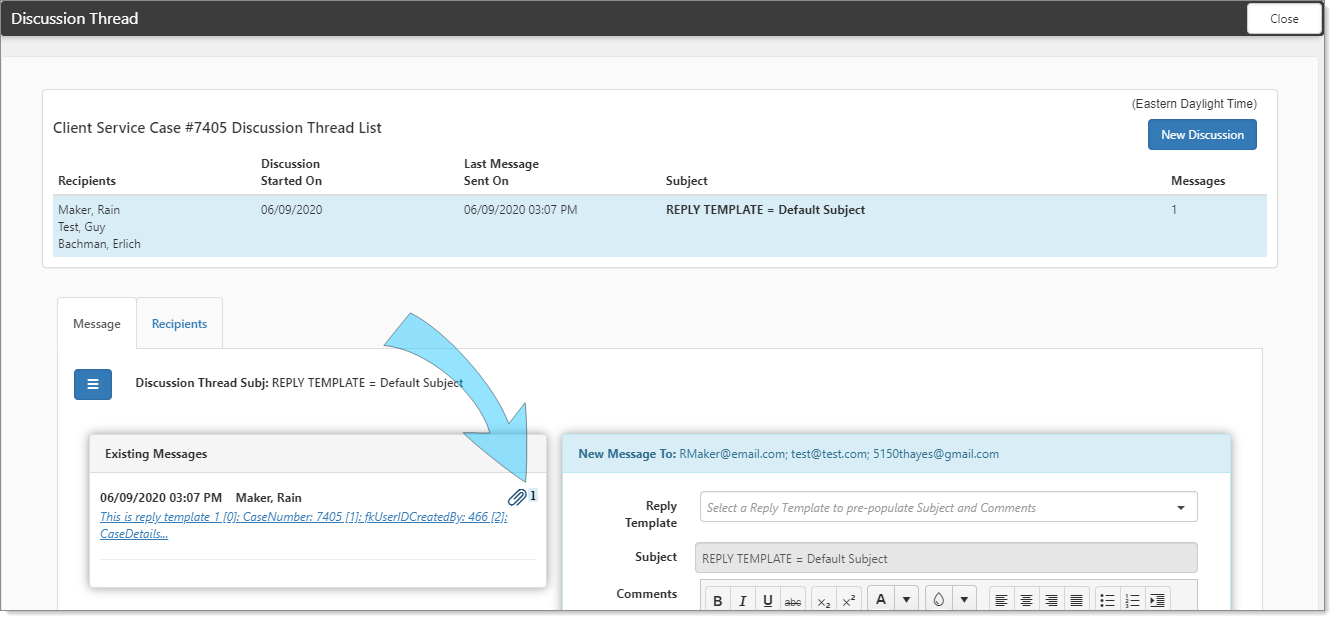Insert a bulleted list
The image size is (1335, 621).
click(x=1107, y=600)
